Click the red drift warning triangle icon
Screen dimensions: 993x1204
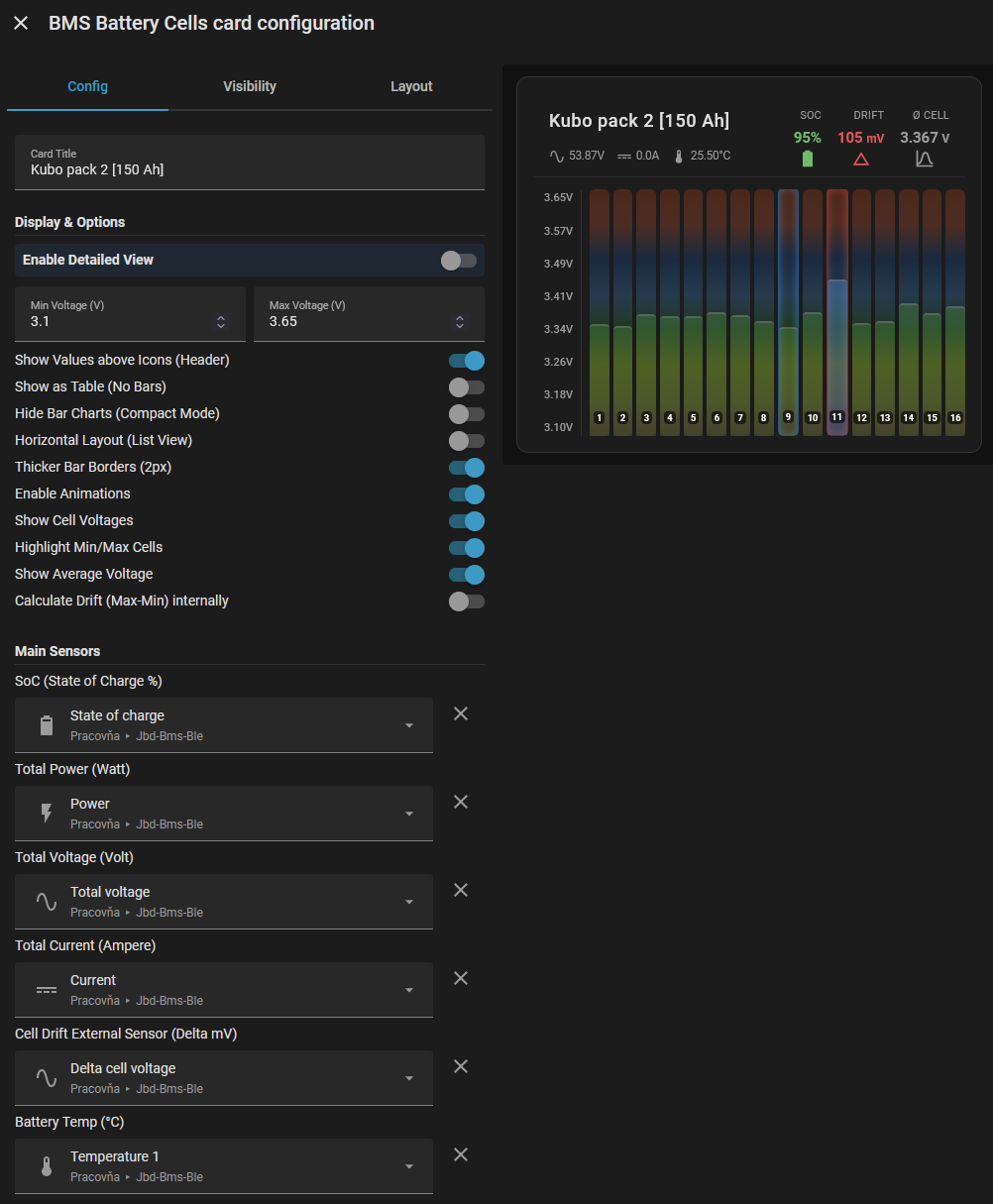860,160
